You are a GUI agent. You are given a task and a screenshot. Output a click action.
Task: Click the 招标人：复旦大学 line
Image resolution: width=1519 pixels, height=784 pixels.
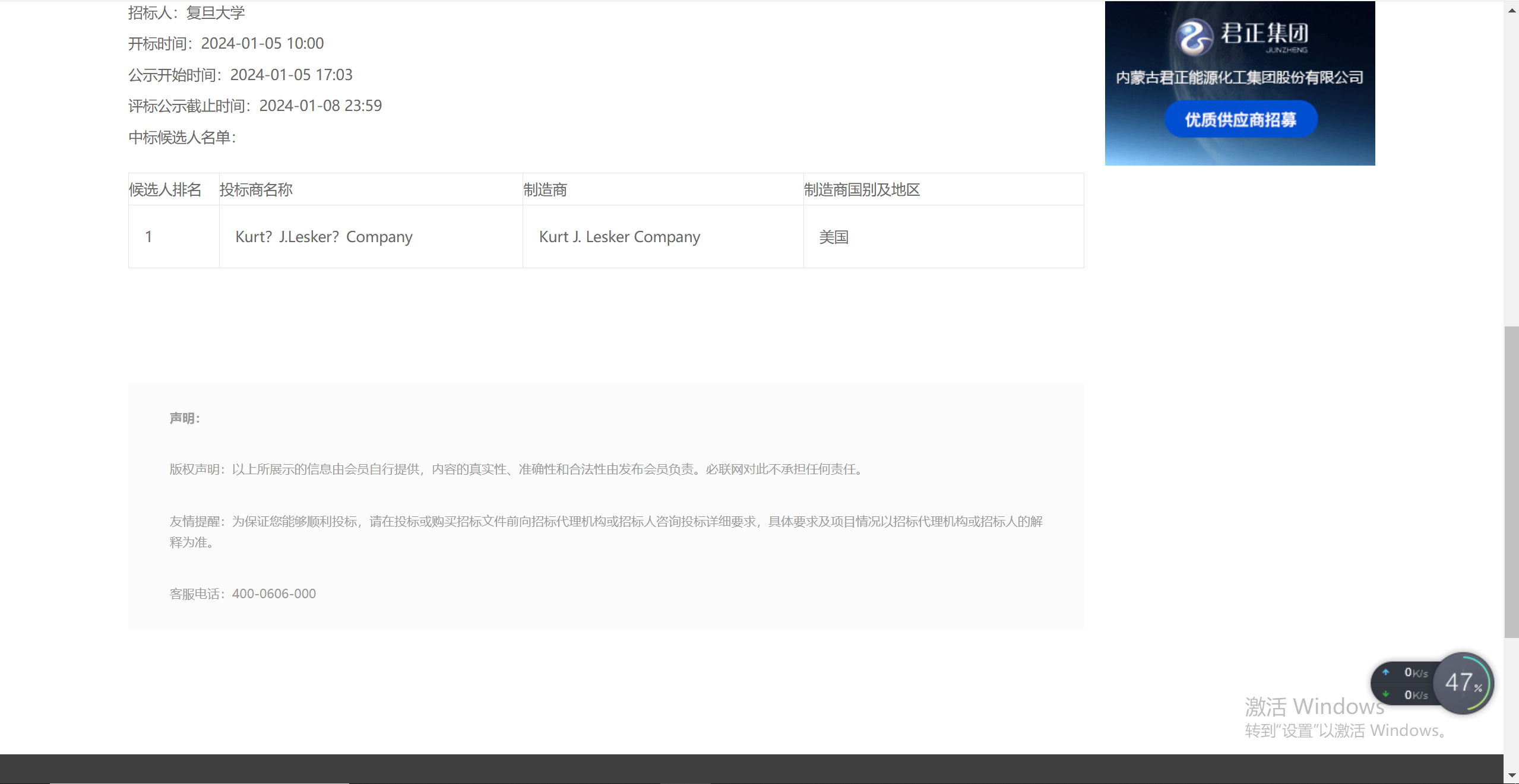point(186,12)
